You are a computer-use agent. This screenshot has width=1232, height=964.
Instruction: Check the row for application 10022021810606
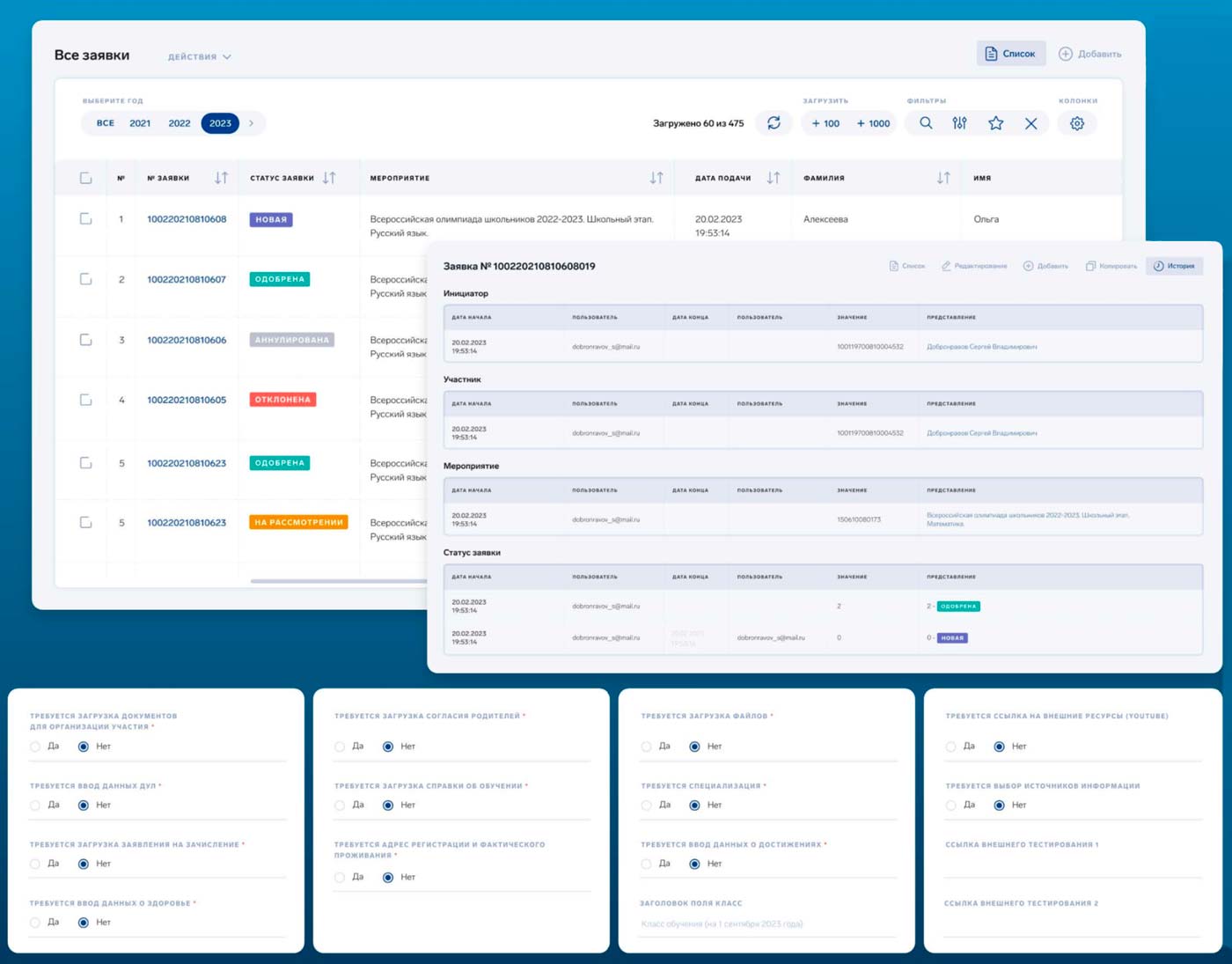click(x=86, y=340)
